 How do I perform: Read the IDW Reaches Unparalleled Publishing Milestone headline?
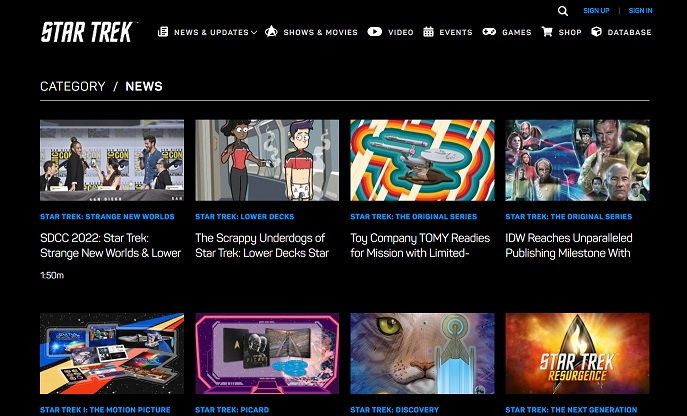pyautogui.click(x=569, y=245)
